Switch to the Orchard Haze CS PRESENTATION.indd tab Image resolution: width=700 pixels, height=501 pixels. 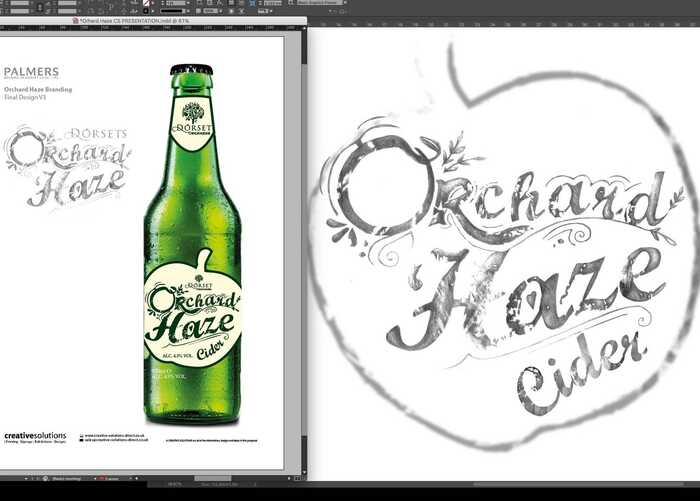[x=131, y=21]
